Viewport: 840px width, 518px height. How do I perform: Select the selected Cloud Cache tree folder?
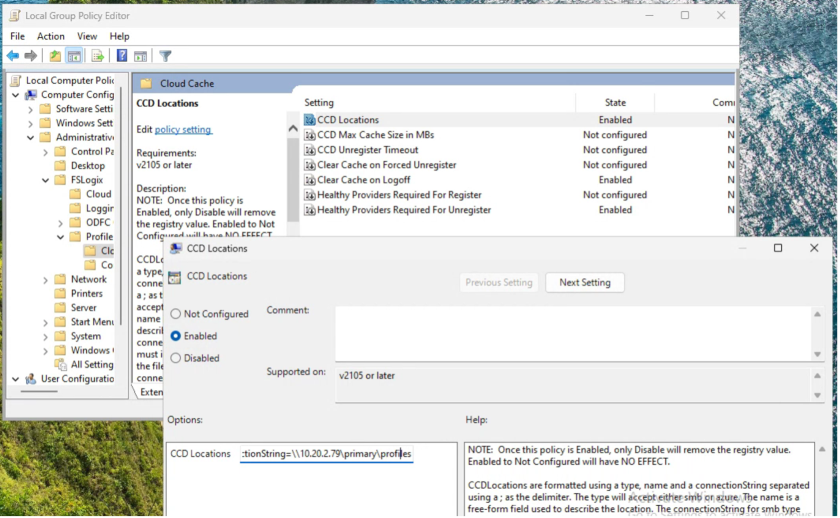click(107, 251)
